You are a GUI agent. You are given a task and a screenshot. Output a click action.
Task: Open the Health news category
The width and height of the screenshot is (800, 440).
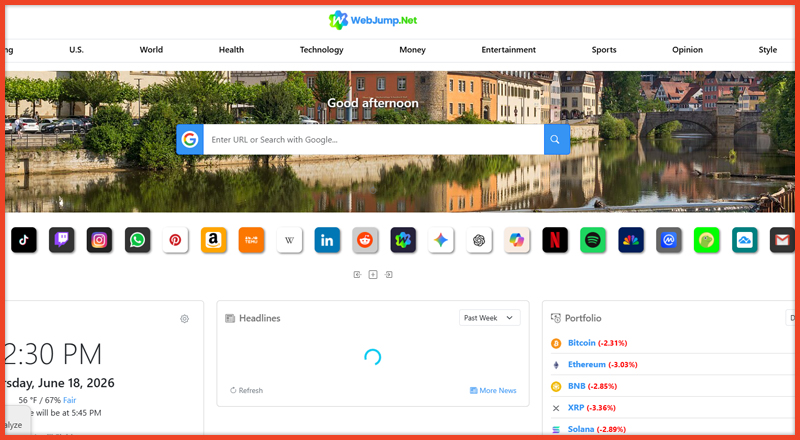(x=231, y=50)
